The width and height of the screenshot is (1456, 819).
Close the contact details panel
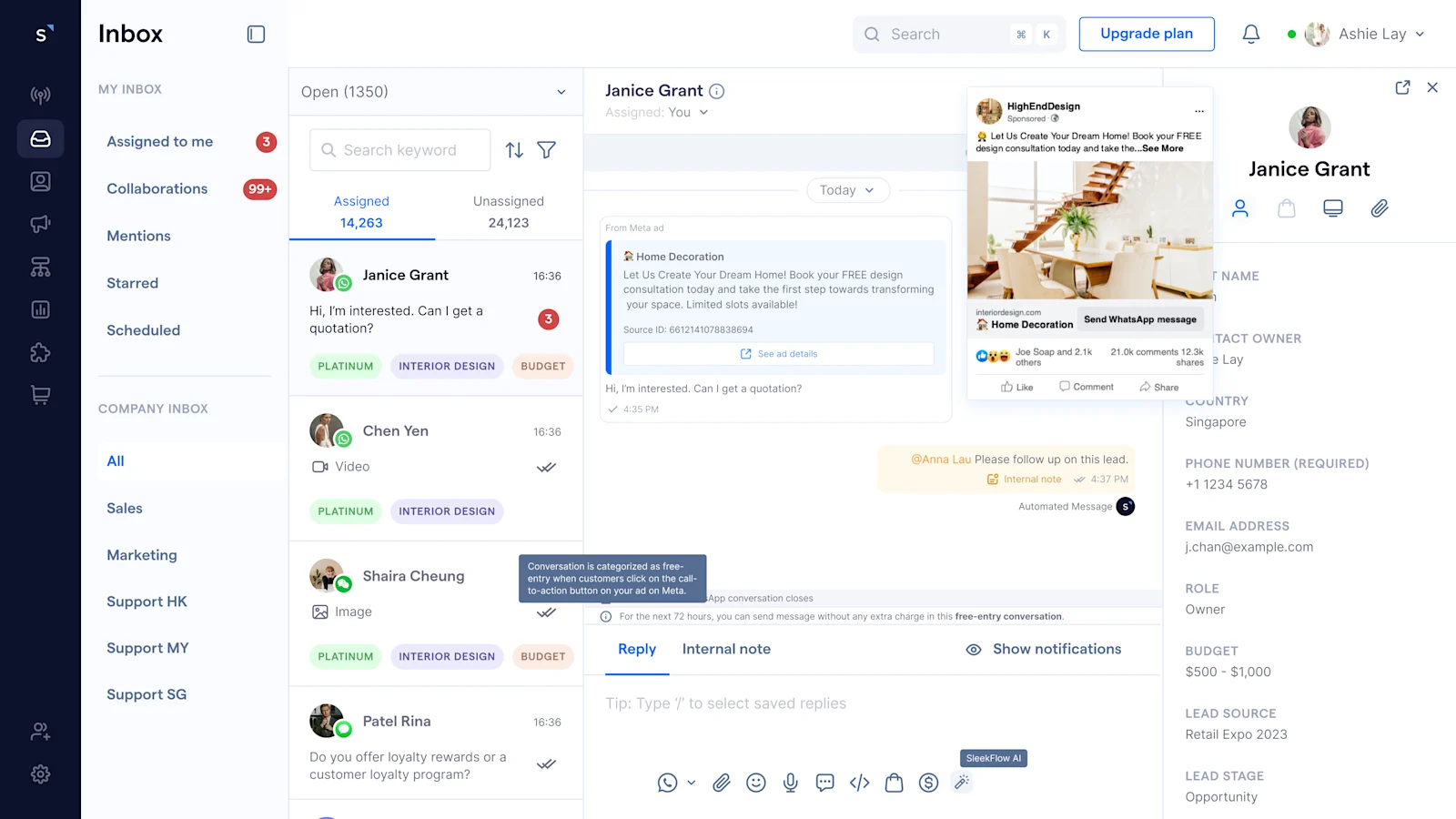(1432, 87)
